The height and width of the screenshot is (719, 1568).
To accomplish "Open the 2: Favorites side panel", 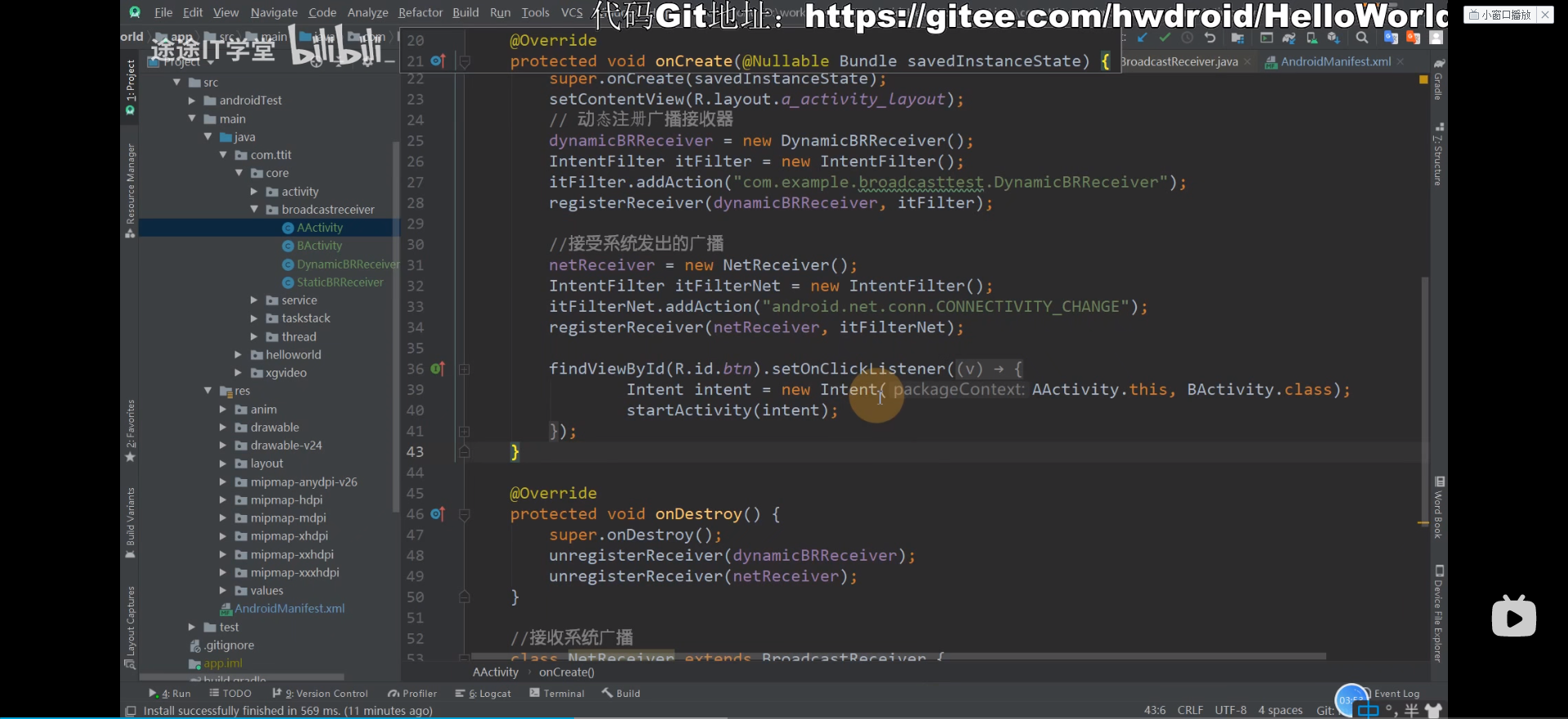I will tap(130, 430).
